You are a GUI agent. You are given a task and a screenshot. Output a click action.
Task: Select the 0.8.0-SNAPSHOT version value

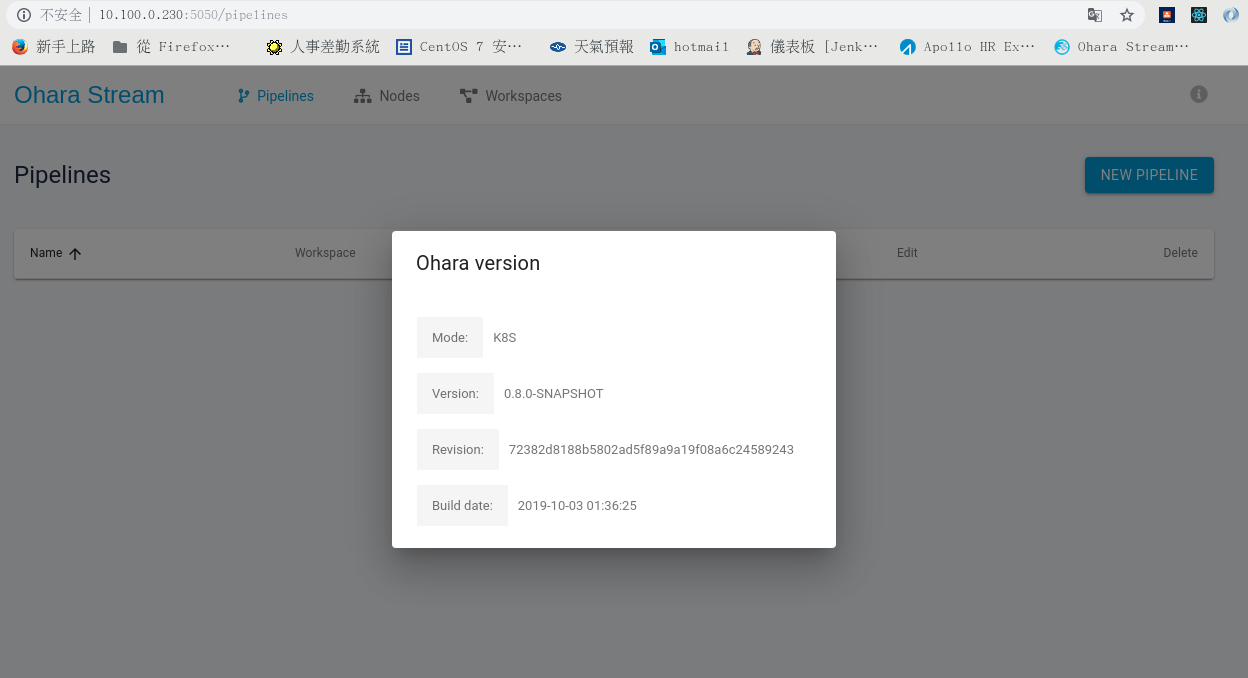coord(554,394)
